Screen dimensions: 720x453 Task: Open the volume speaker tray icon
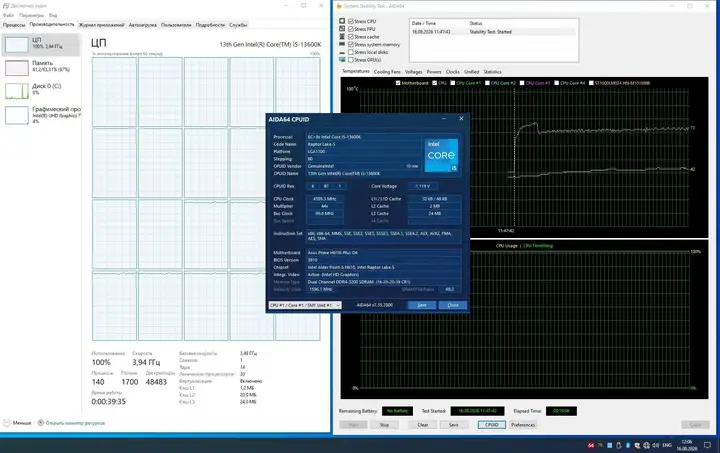656,445
